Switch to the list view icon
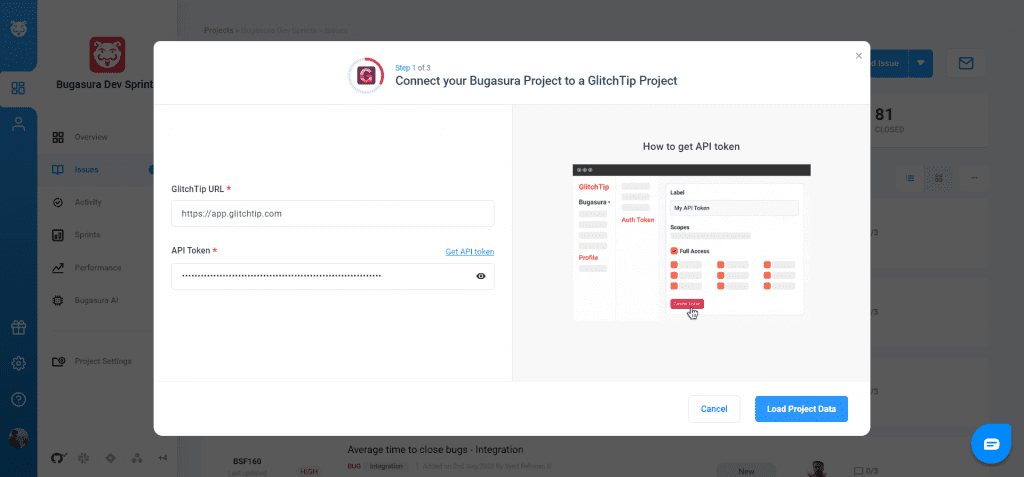The image size is (1024, 477). click(910, 178)
